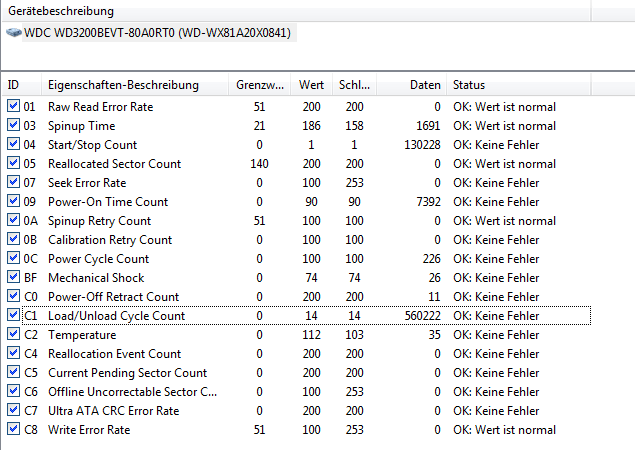This screenshot has width=635, height=450.
Task: Click the Schl... value 103 for Temperature
Action: pos(354,335)
